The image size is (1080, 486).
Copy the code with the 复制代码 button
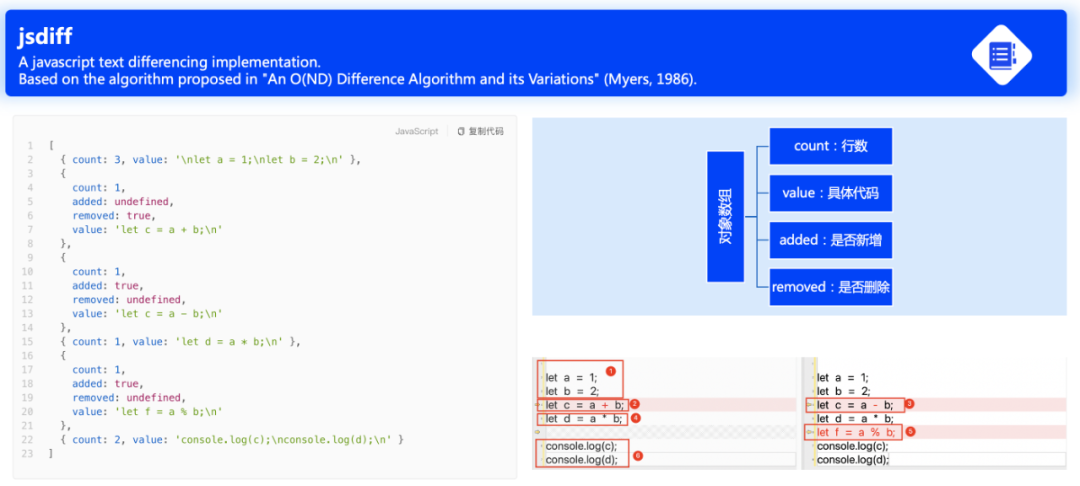pos(480,131)
